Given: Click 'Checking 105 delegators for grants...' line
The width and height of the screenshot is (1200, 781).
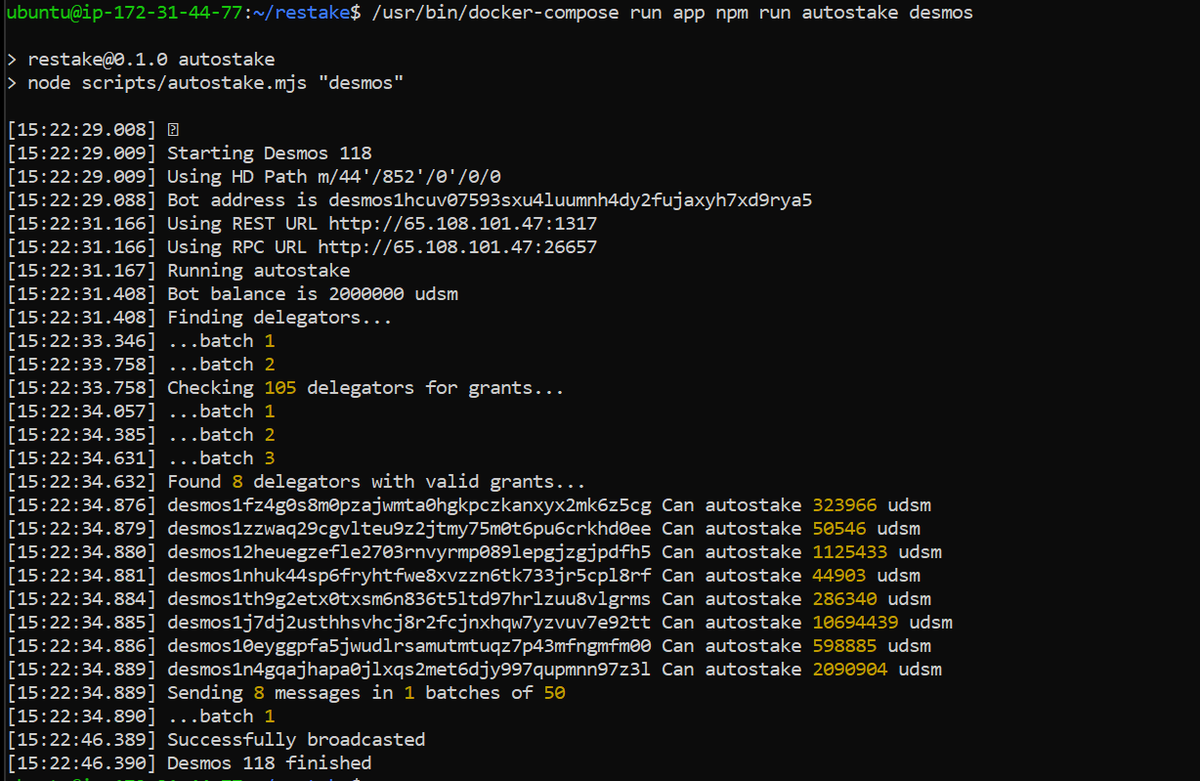Looking at the screenshot, I should pos(366,388).
